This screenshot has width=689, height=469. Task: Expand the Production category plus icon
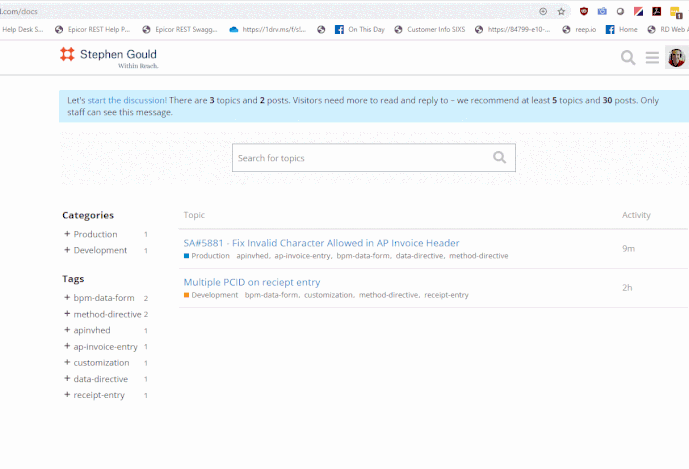tap(67, 234)
